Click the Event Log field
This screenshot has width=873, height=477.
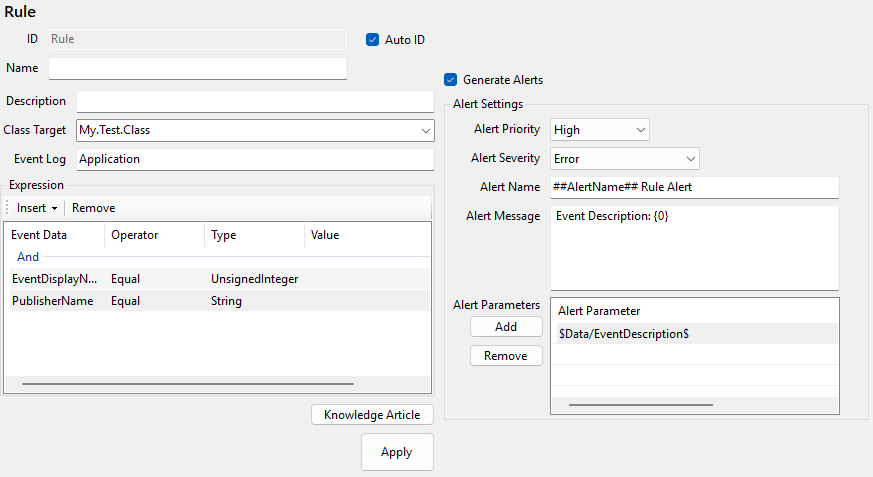(255, 159)
